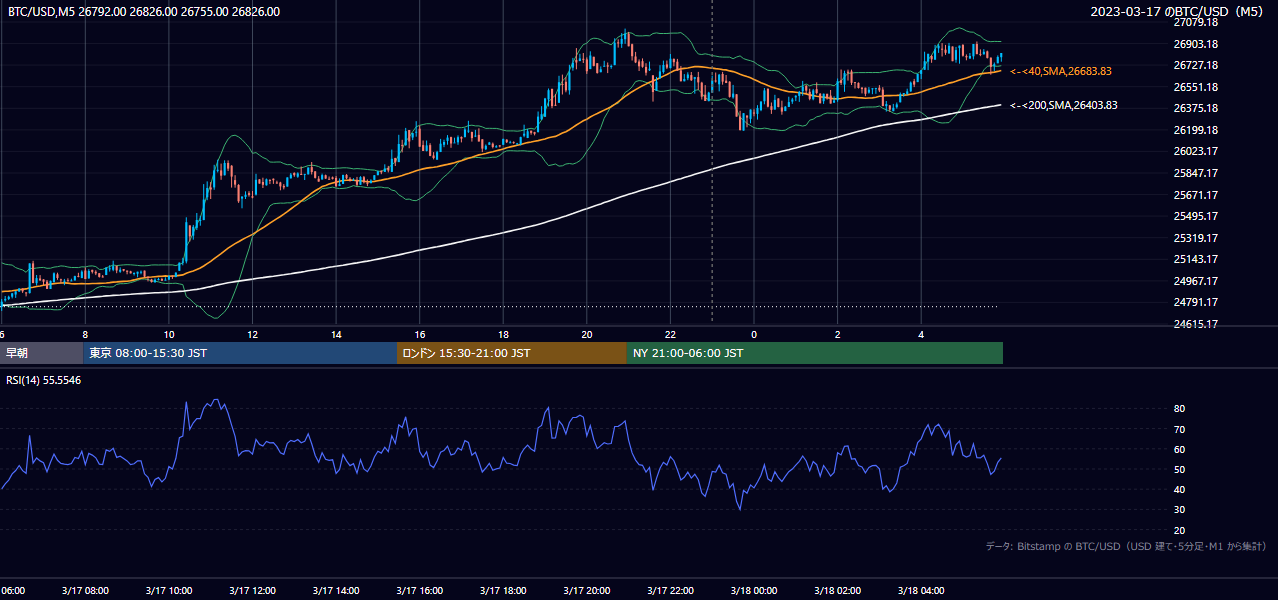Click price axis value 26903.18
The image size is (1278, 600).
pyautogui.click(x=1195, y=44)
